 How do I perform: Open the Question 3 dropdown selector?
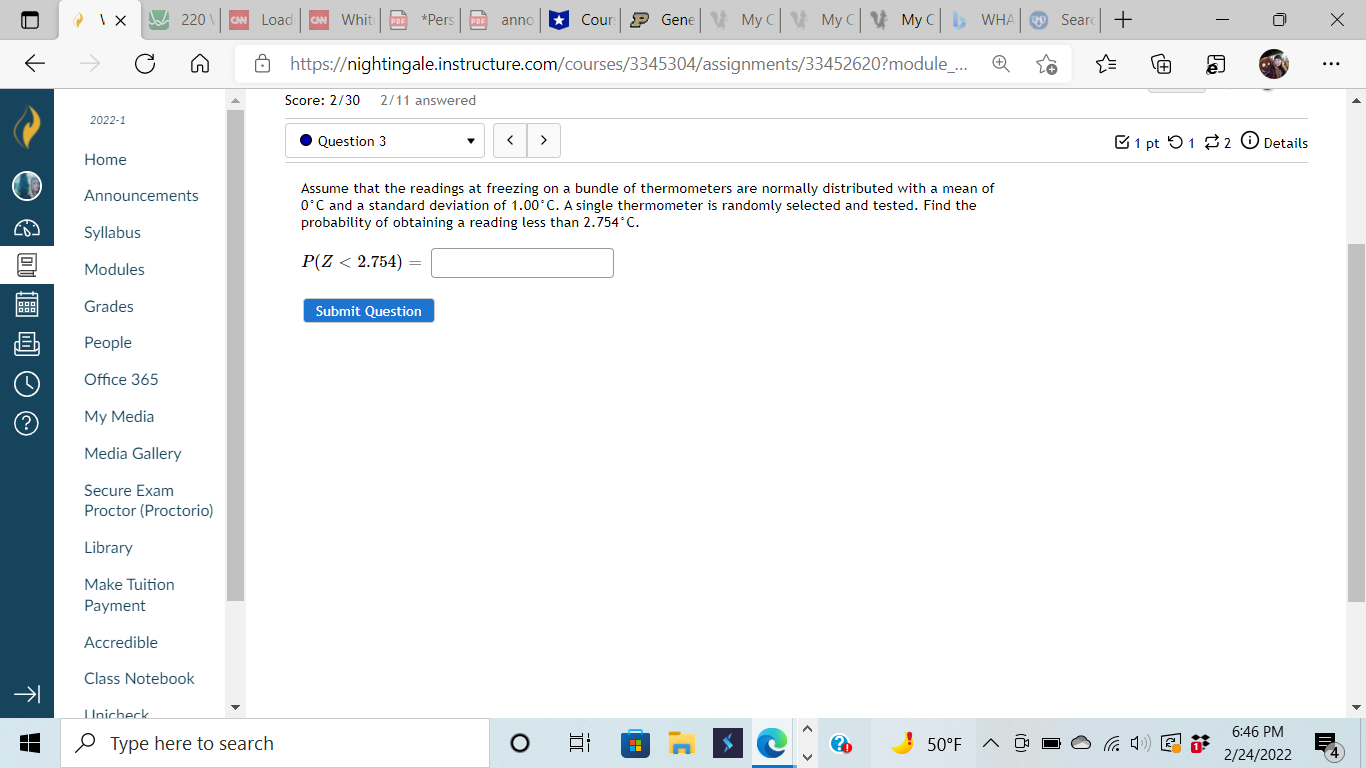point(384,140)
